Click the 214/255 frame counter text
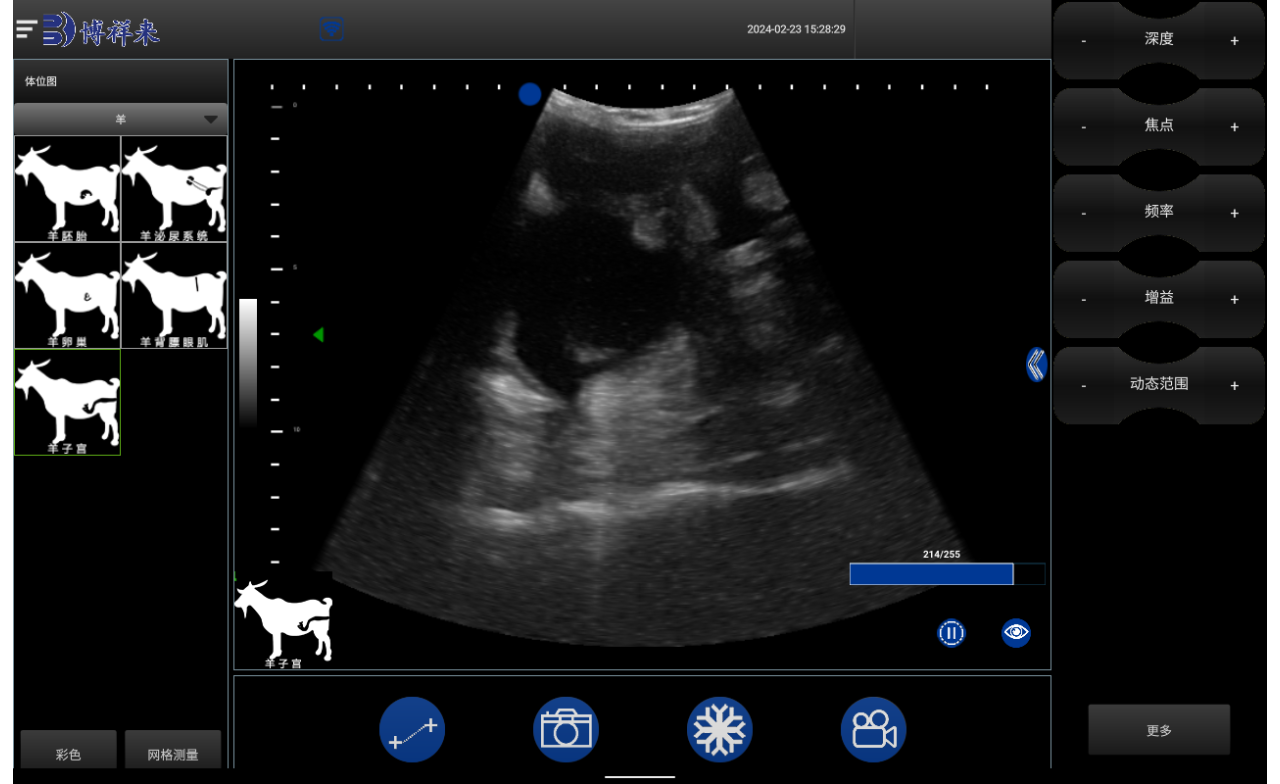This screenshot has width=1280, height=784. [x=941, y=554]
